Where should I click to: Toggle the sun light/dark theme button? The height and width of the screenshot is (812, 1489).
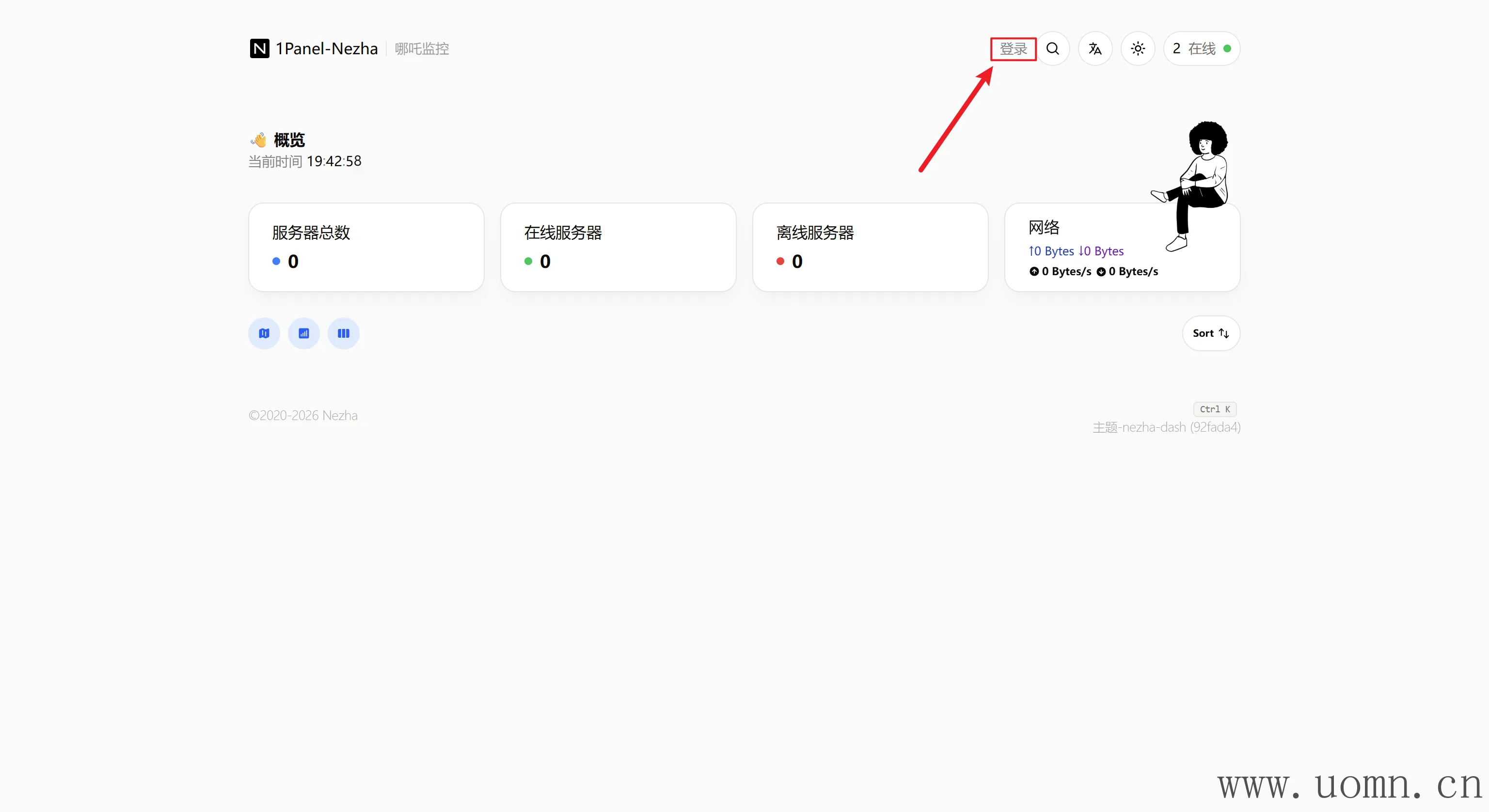click(1138, 48)
